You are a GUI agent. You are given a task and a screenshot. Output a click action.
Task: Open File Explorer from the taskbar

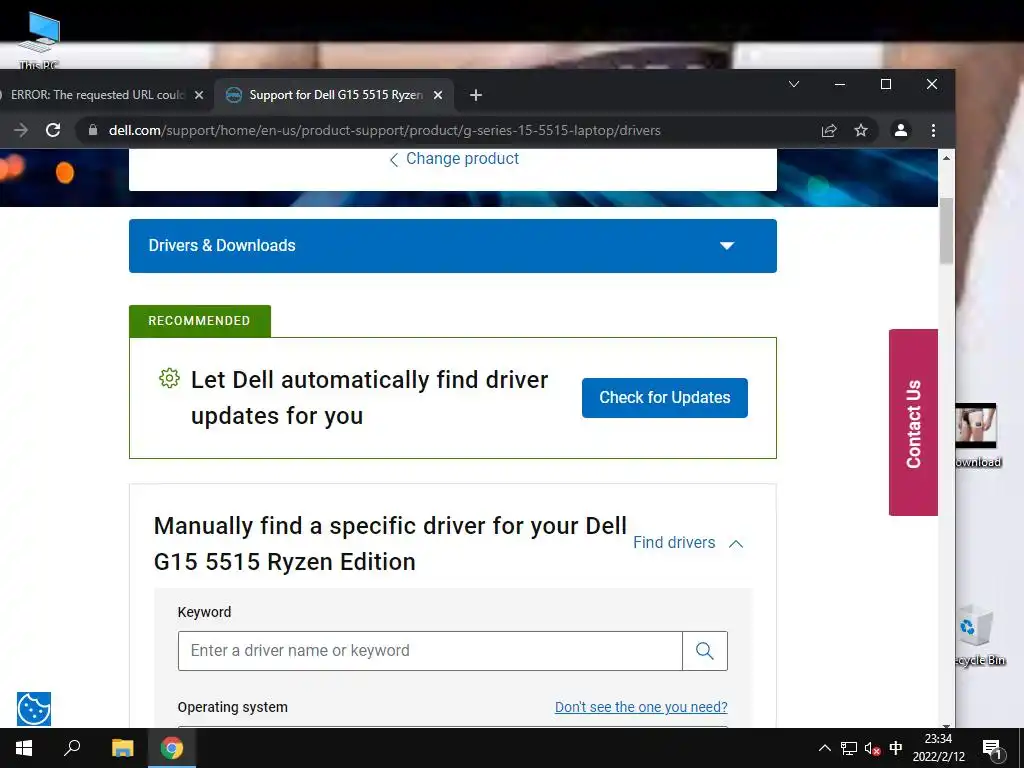coord(122,748)
